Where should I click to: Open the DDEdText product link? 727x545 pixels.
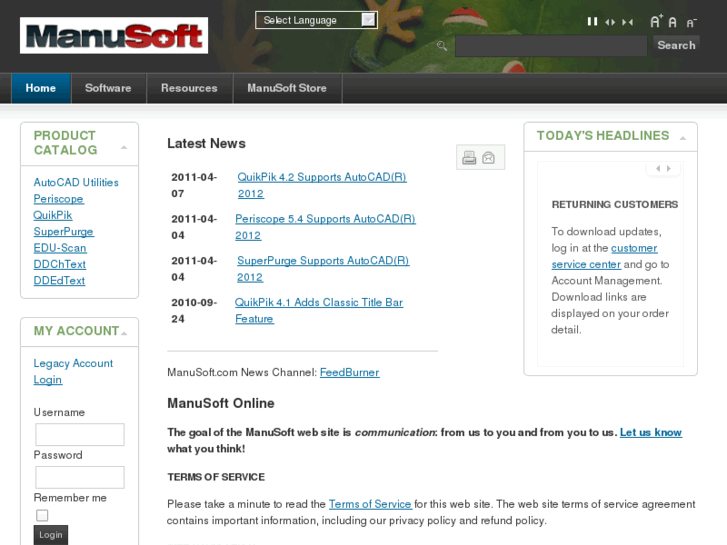point(59,281)
